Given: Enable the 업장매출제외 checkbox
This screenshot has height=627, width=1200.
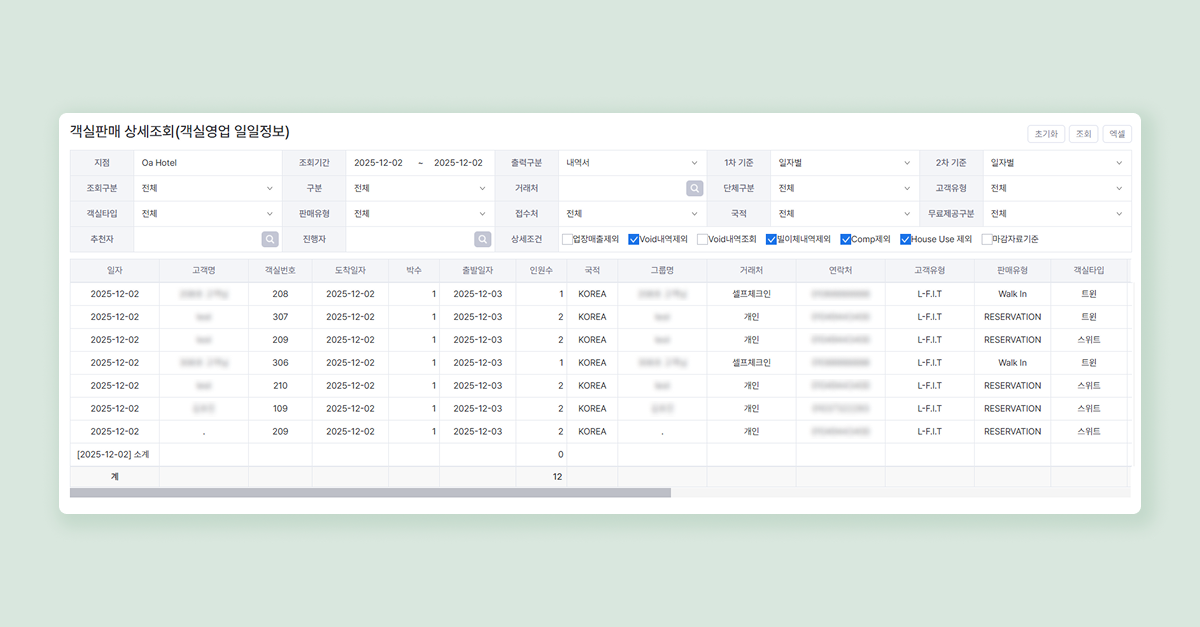Looking at the screenshot, I should point(567,239).
